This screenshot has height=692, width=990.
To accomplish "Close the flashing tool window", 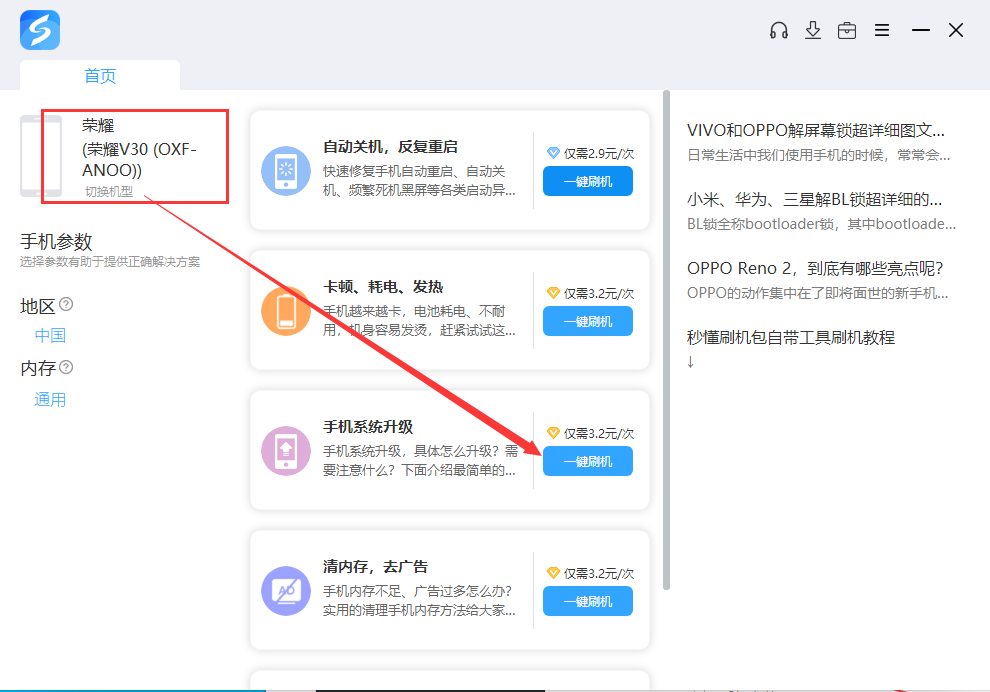I will (x=956, y=30).
